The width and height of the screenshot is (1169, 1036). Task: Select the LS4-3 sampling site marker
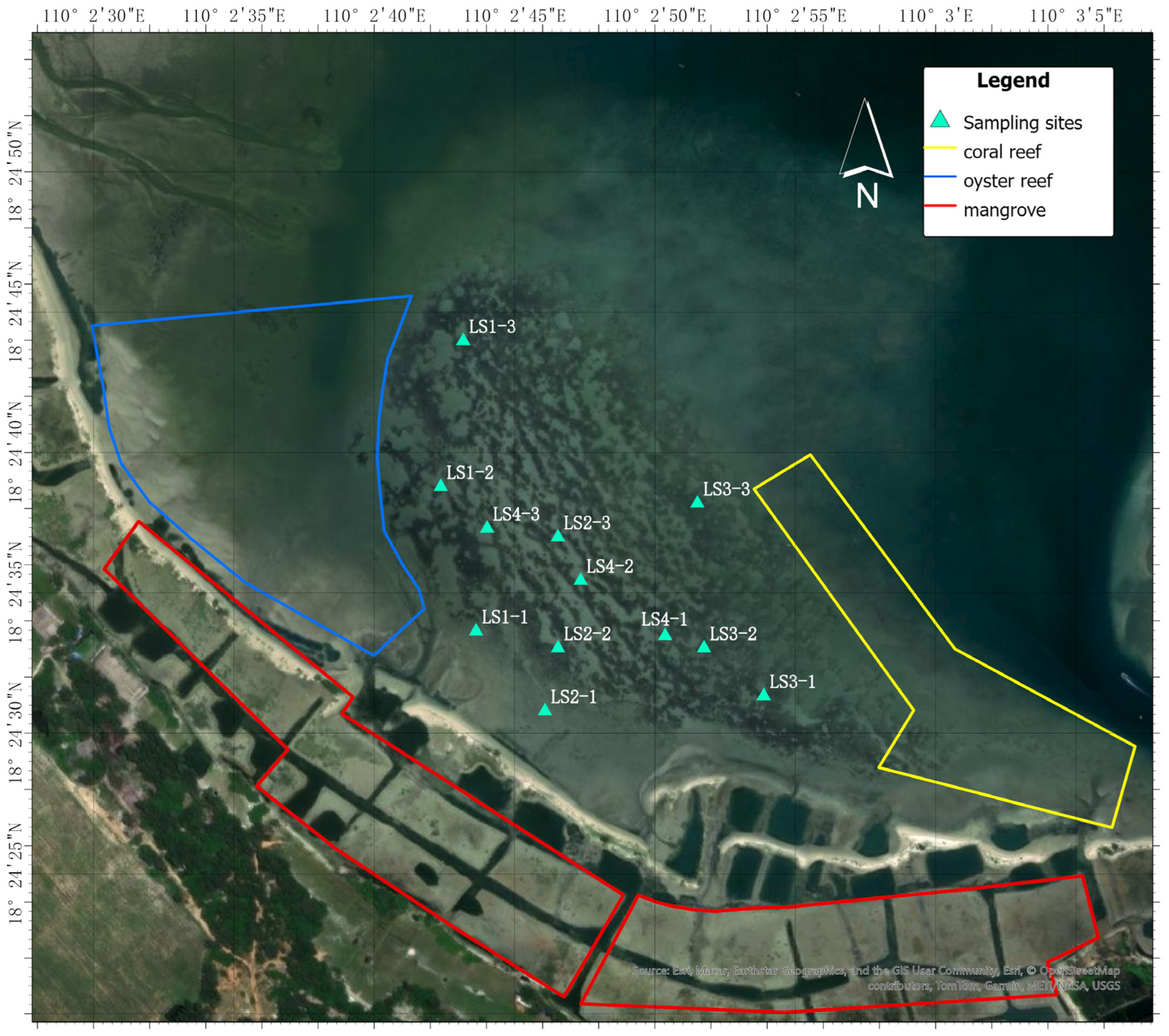[487, 527]
